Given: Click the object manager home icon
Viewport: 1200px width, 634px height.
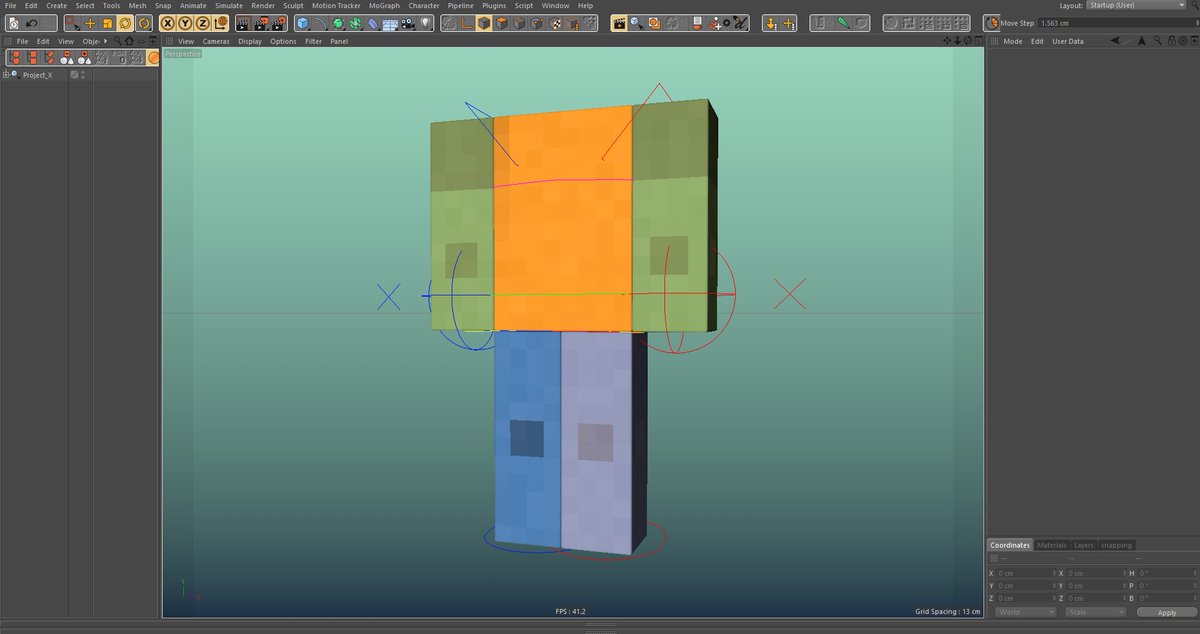Looking at the screenshot, I should pos(129,41).
